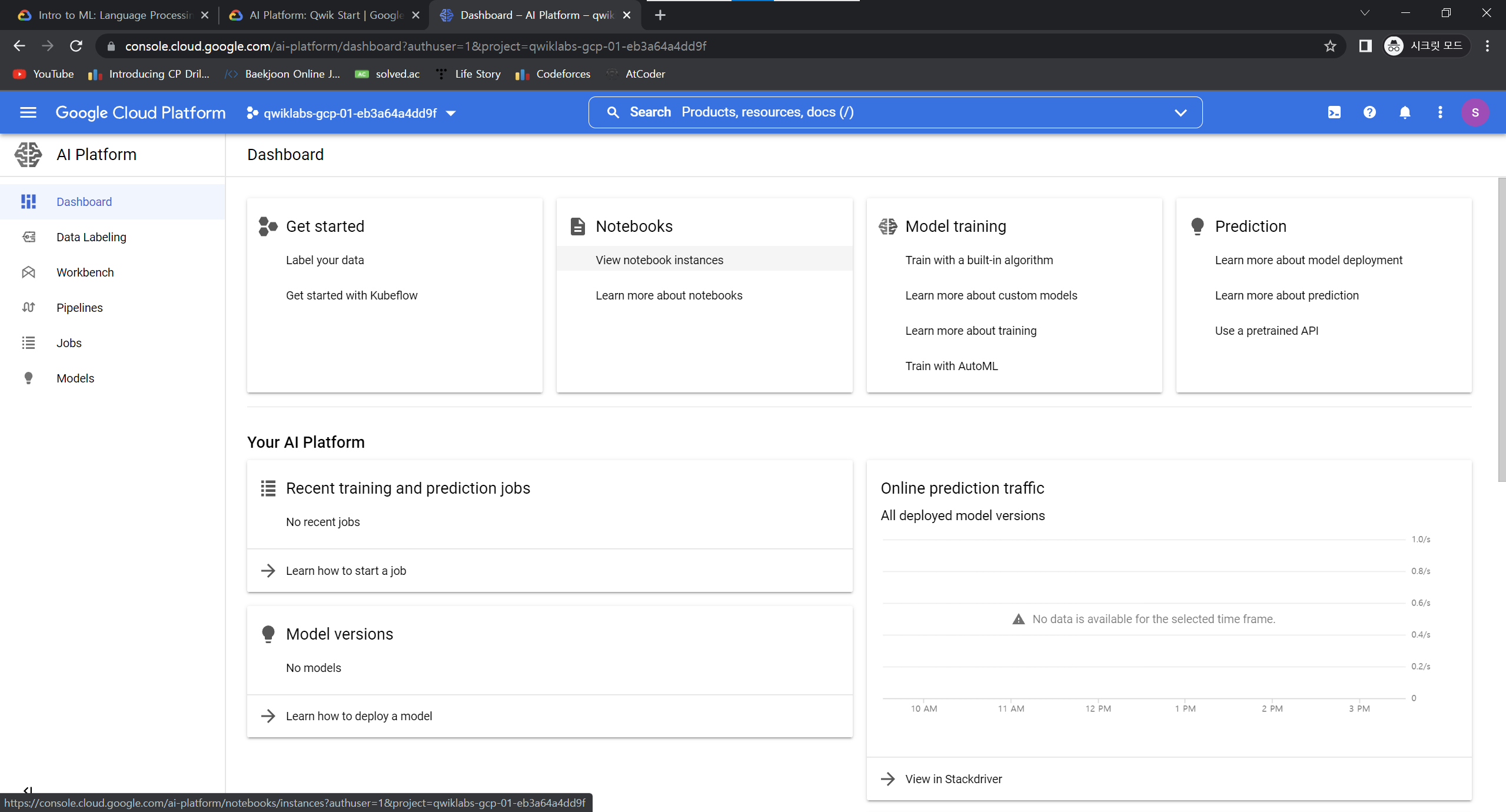Toggle the browser side panel
The height and width of the screenshot is (812, 1506).
pyautogui.click(x=1365, y=46)
